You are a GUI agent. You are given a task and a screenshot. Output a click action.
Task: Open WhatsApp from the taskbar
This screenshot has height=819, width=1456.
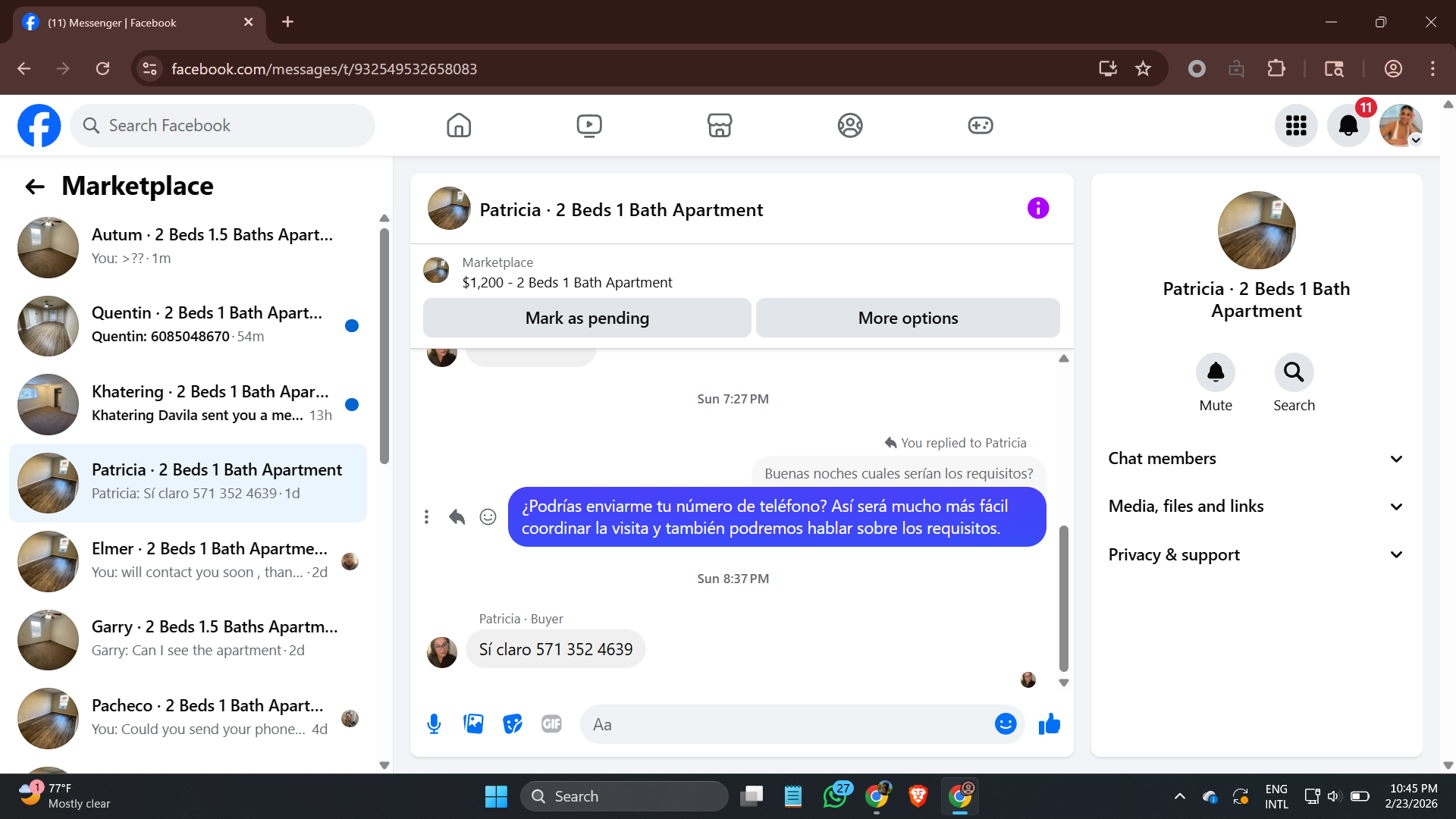835,796
